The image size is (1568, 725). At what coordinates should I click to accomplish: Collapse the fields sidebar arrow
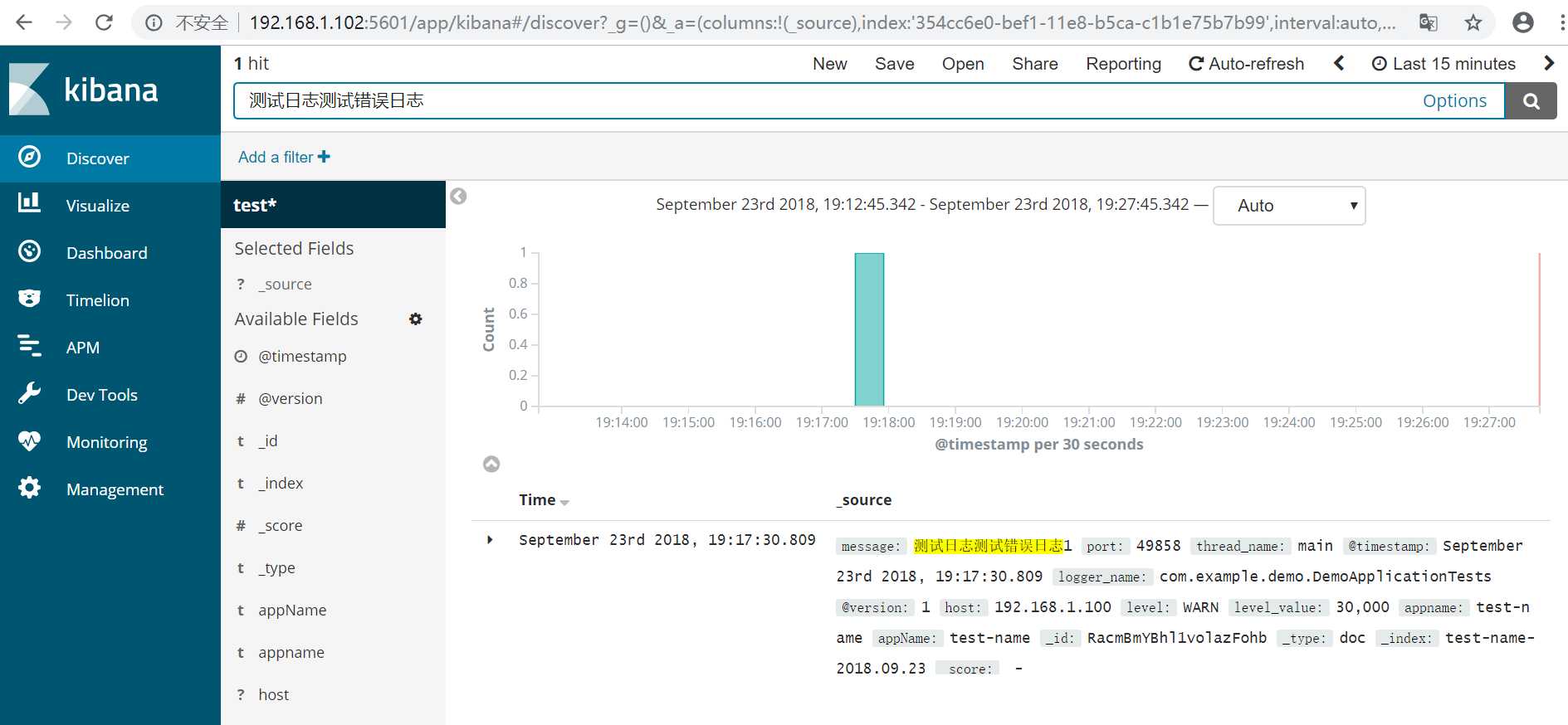pos(458,197)
